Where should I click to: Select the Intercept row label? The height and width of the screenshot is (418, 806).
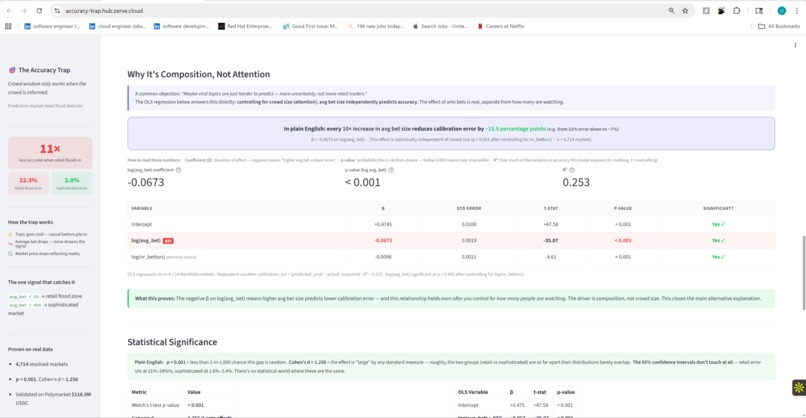141,224
